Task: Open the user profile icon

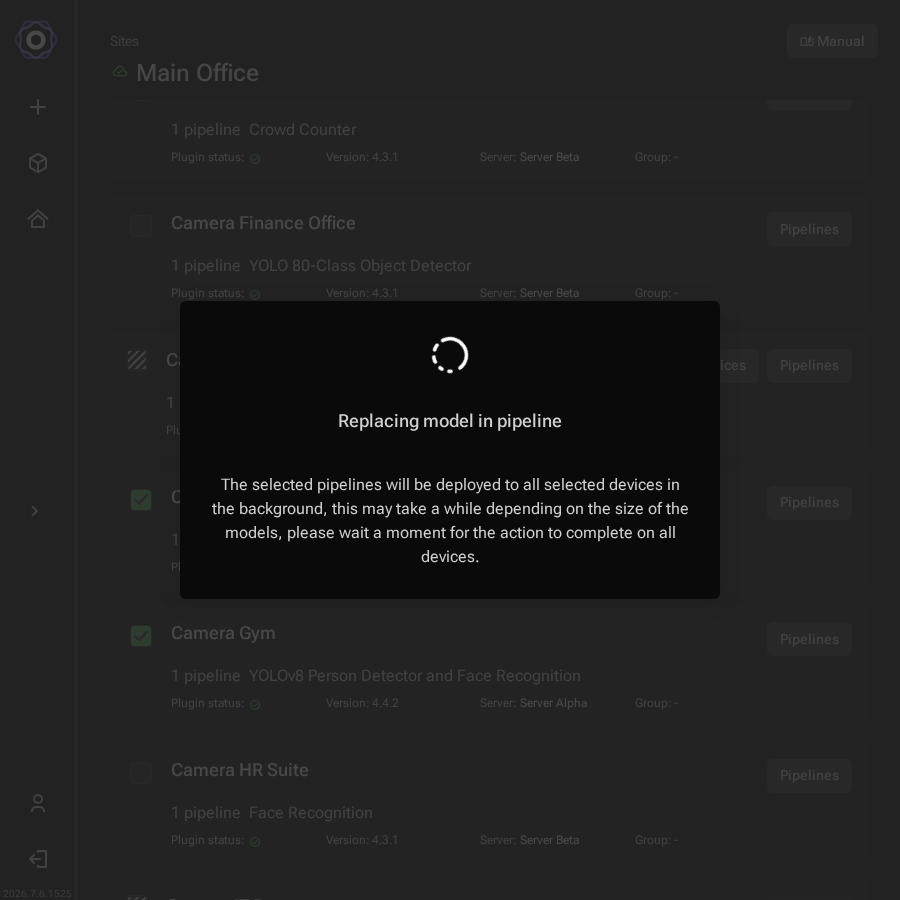Action: click(x=38, y=803)
